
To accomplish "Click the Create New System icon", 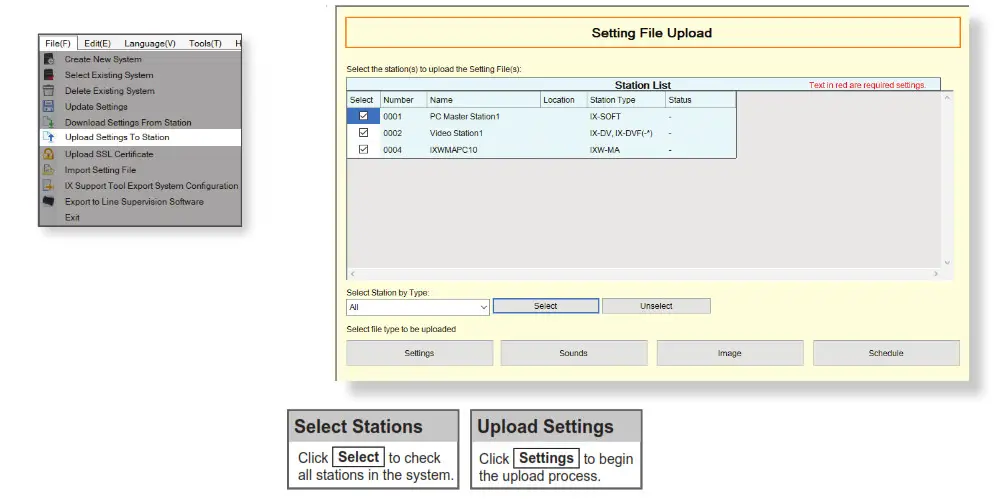I will pyautogui.click(x=49, y=59).
